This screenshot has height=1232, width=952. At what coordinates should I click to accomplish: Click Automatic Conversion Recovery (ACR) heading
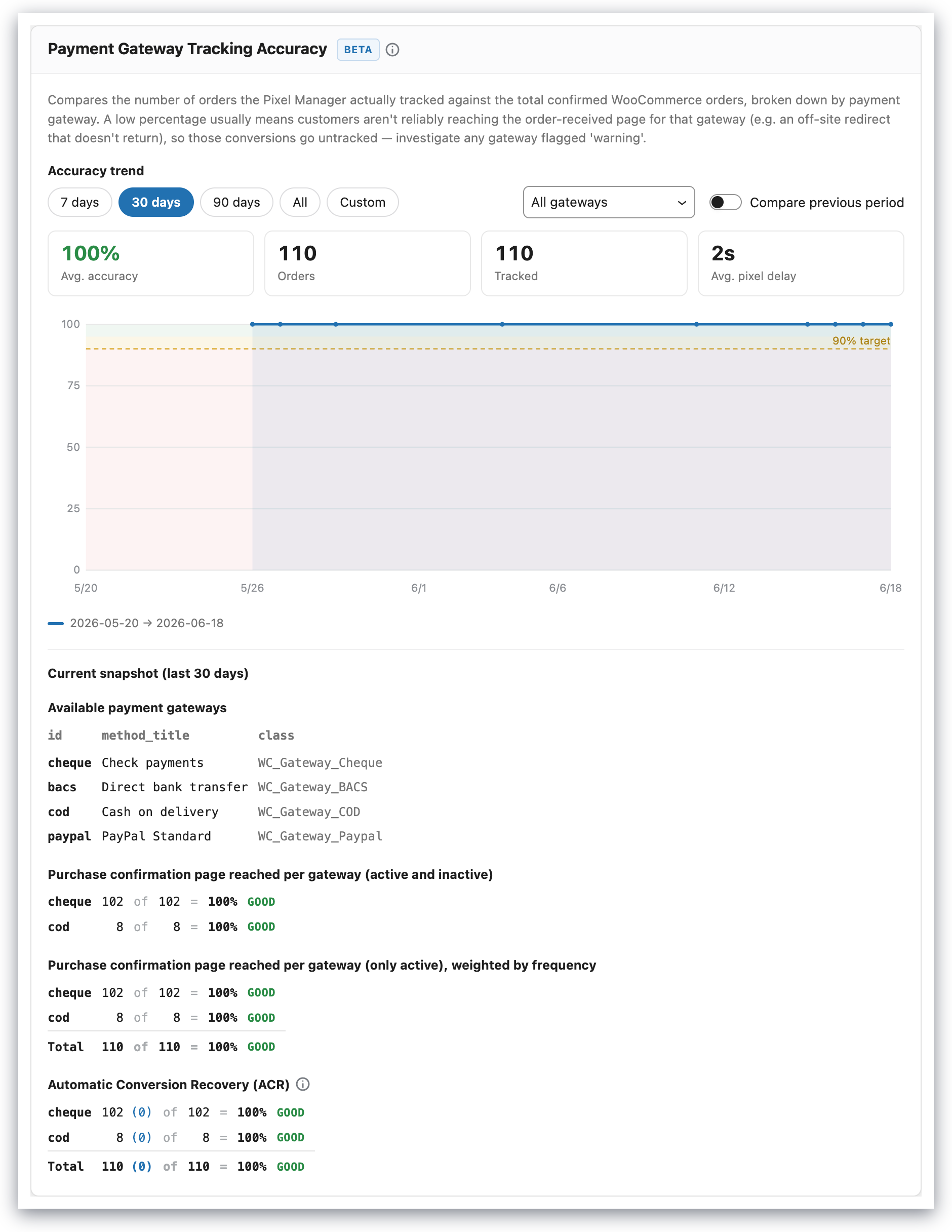[x=169, y=1084]
